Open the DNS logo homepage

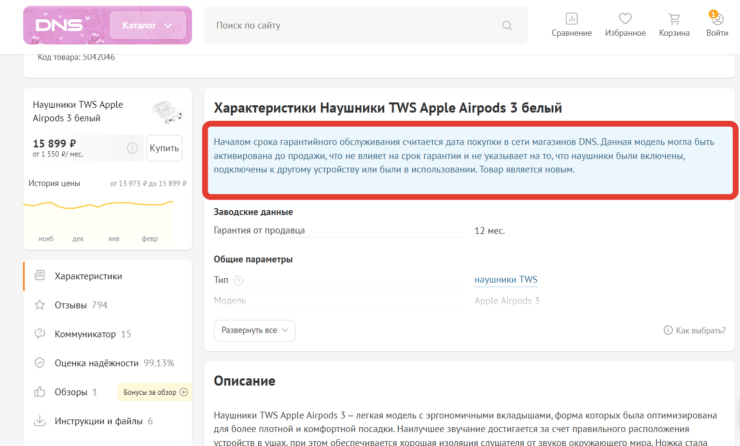pos(59,25)
